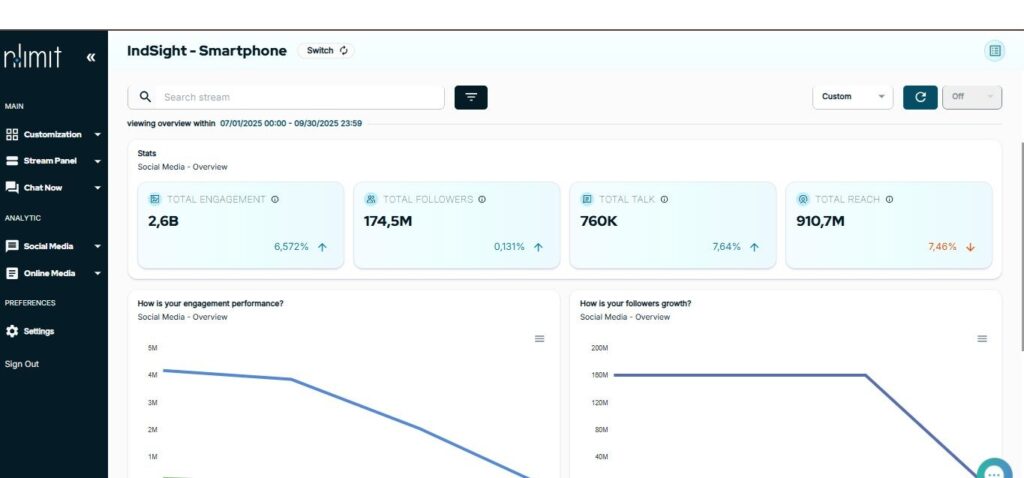This screenshot has height=478, width=1024.
Task: Click the date range 07/01/2025 - 09/30/2025
Action: (291, 123)
